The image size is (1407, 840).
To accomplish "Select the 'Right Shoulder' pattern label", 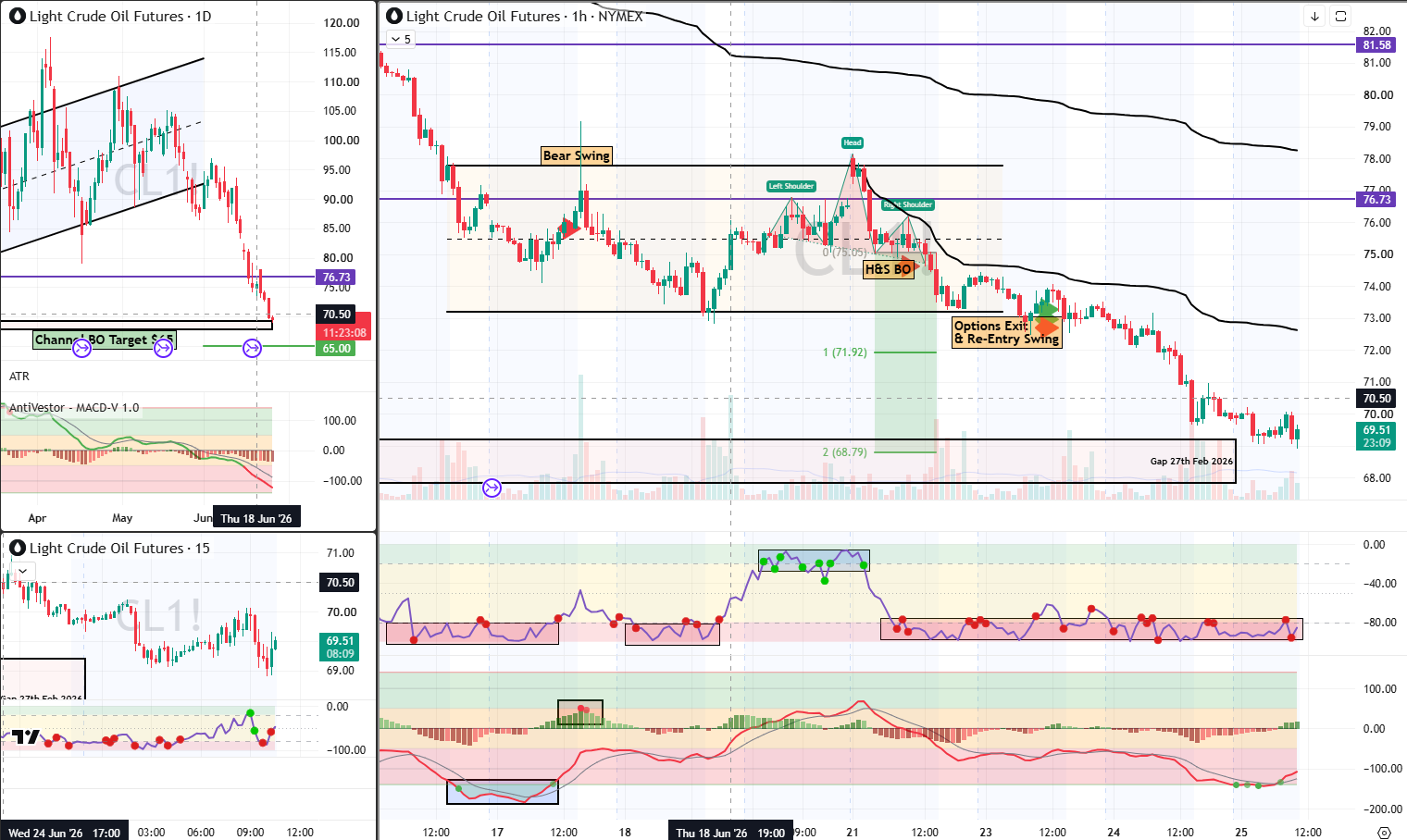I will click(x=908, y=204).
